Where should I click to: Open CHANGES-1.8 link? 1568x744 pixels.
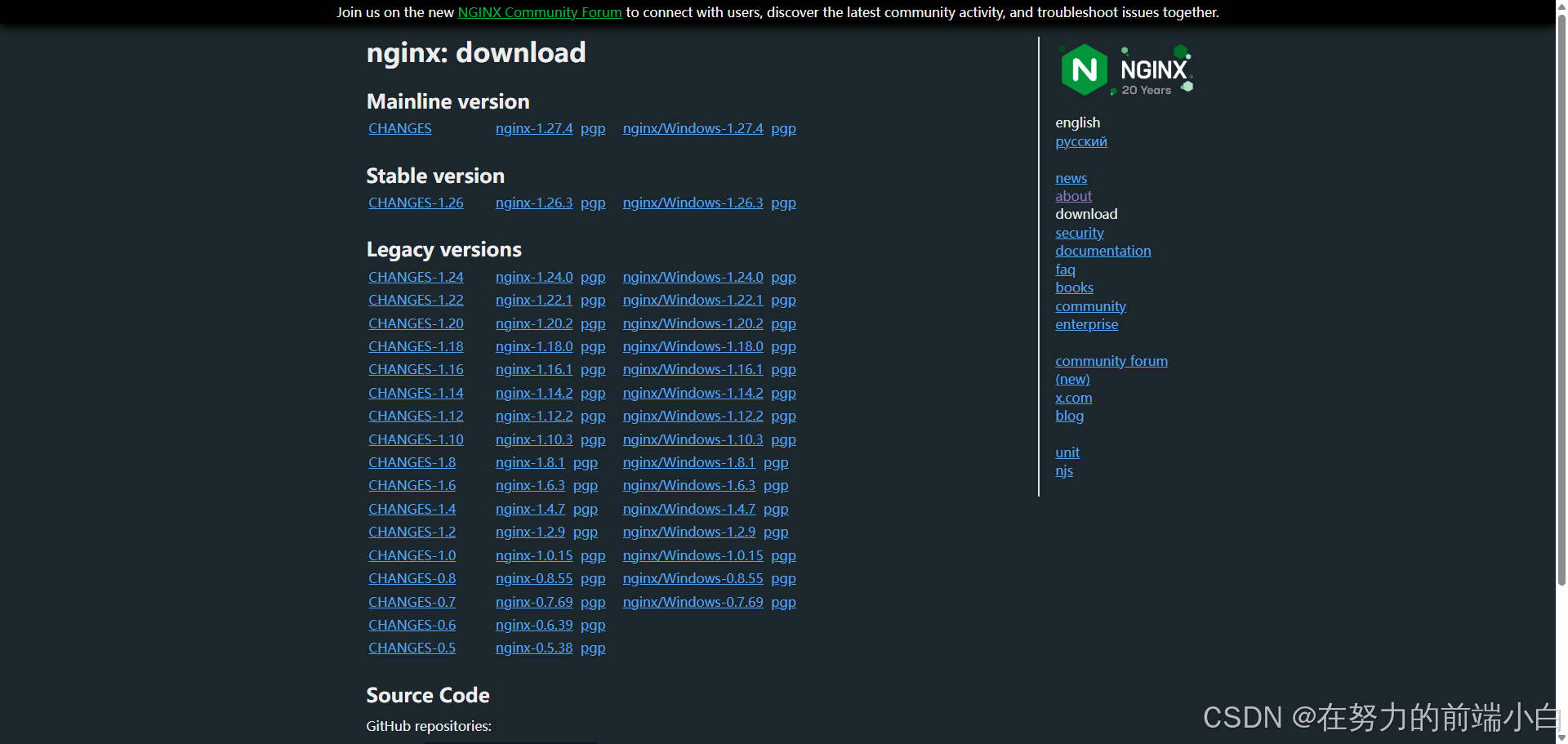click(412, 462)
